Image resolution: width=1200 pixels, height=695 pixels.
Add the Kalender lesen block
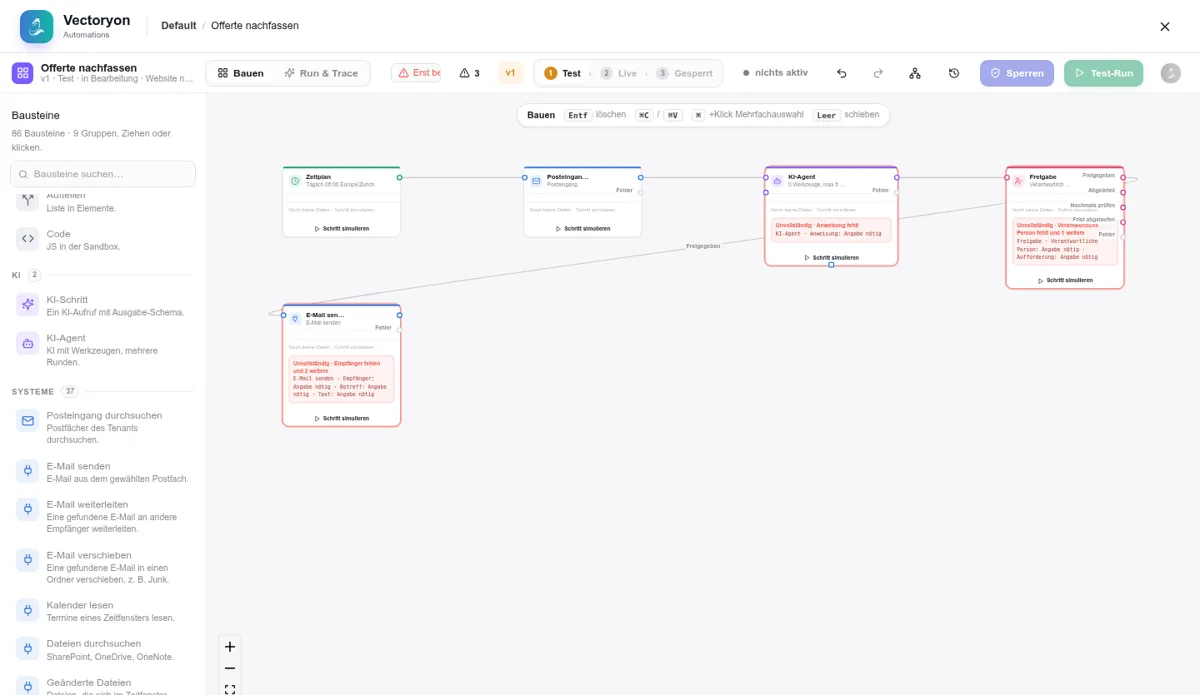coord(103,611)
